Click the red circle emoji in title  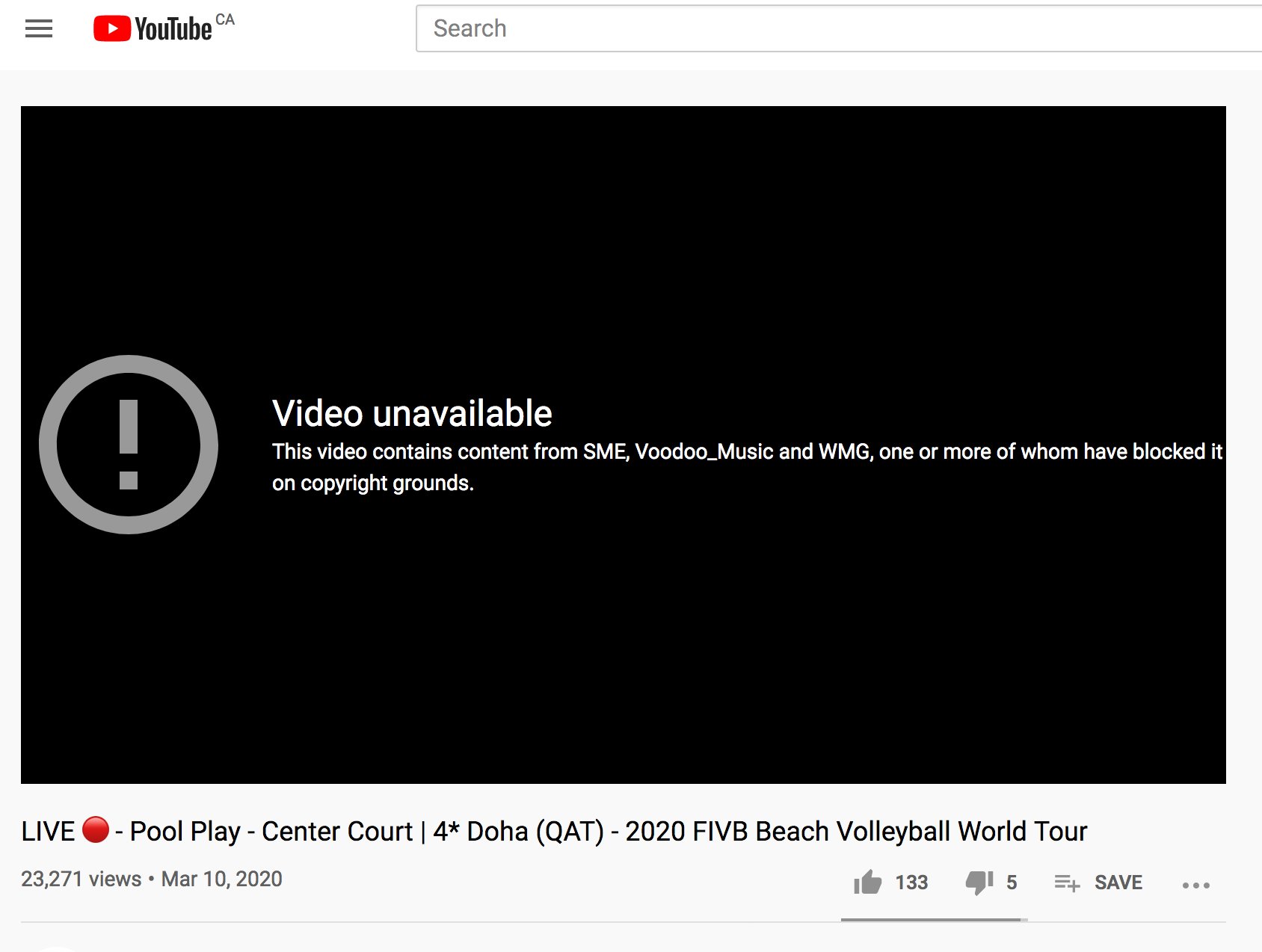[x=96, y=829]
